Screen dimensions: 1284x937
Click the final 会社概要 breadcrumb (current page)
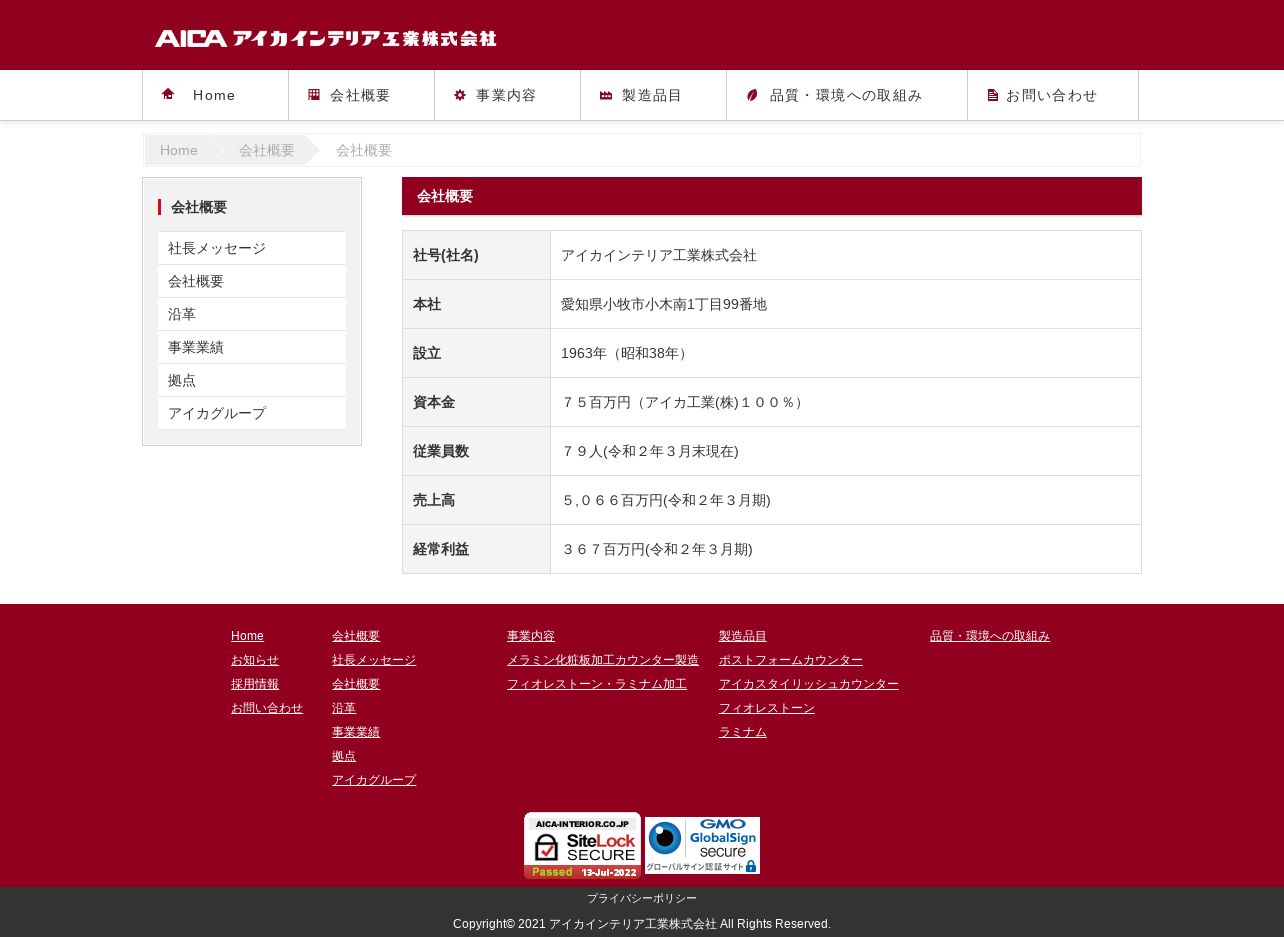[364, 150]
